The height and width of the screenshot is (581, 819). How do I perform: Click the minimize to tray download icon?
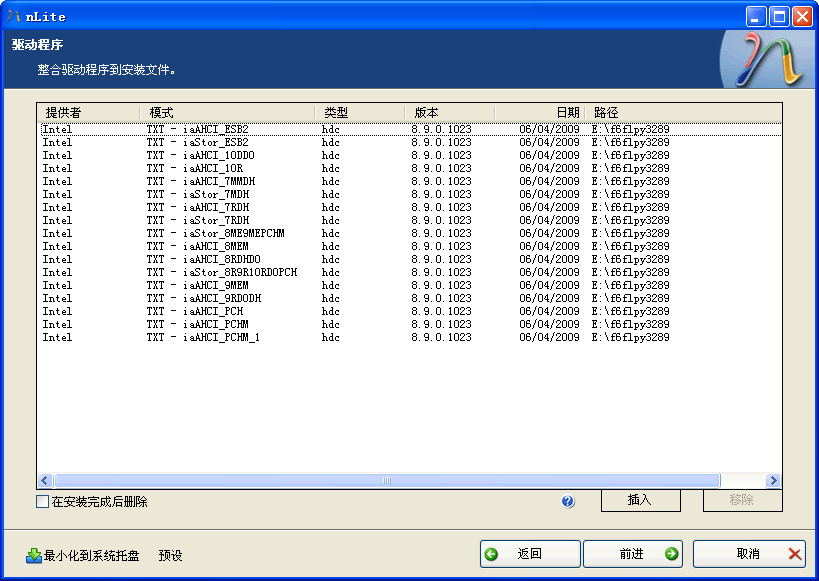tap(34, 555)
